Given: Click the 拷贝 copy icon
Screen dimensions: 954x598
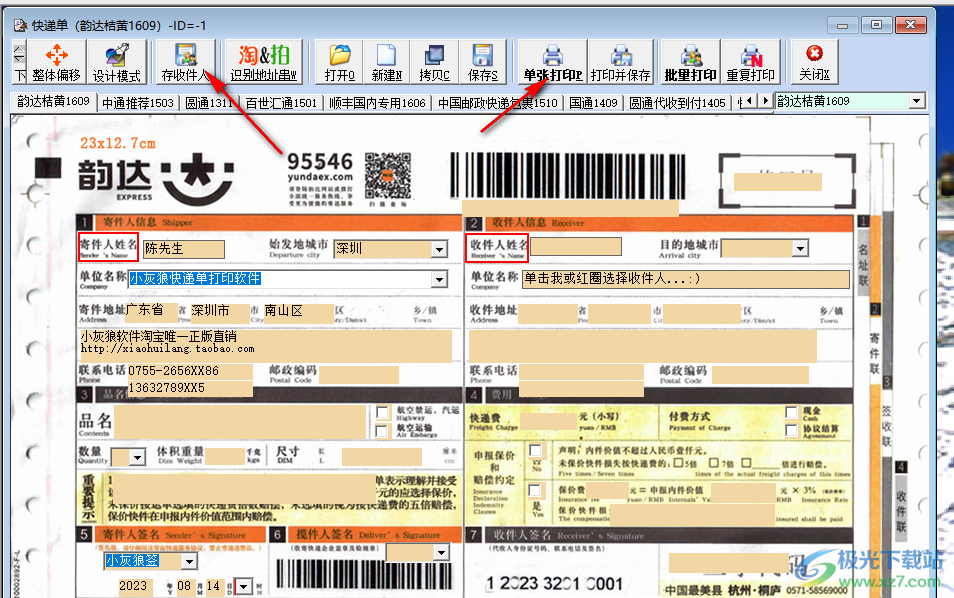Looking at the screenshot, I should pos(434,62).
